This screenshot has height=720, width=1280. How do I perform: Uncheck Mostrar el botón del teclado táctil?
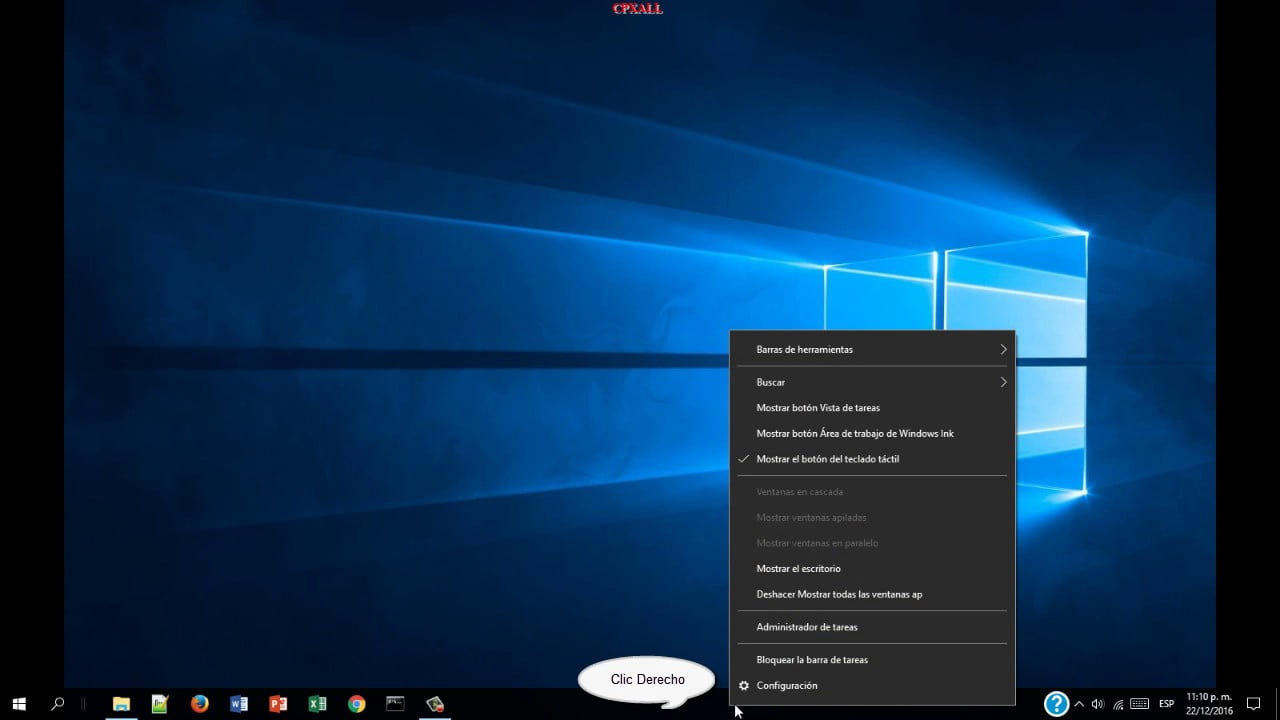[872, 459]
